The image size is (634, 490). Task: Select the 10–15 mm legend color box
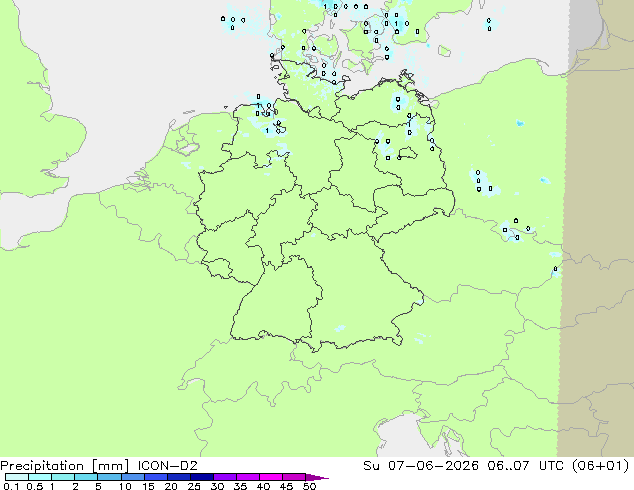tap(133, 477)
